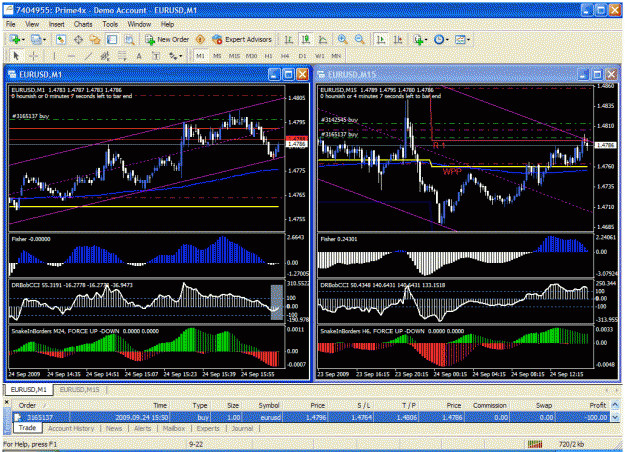Select order row 3165137 in Trade list
625x452 pixels.
(x=311, y=417)
